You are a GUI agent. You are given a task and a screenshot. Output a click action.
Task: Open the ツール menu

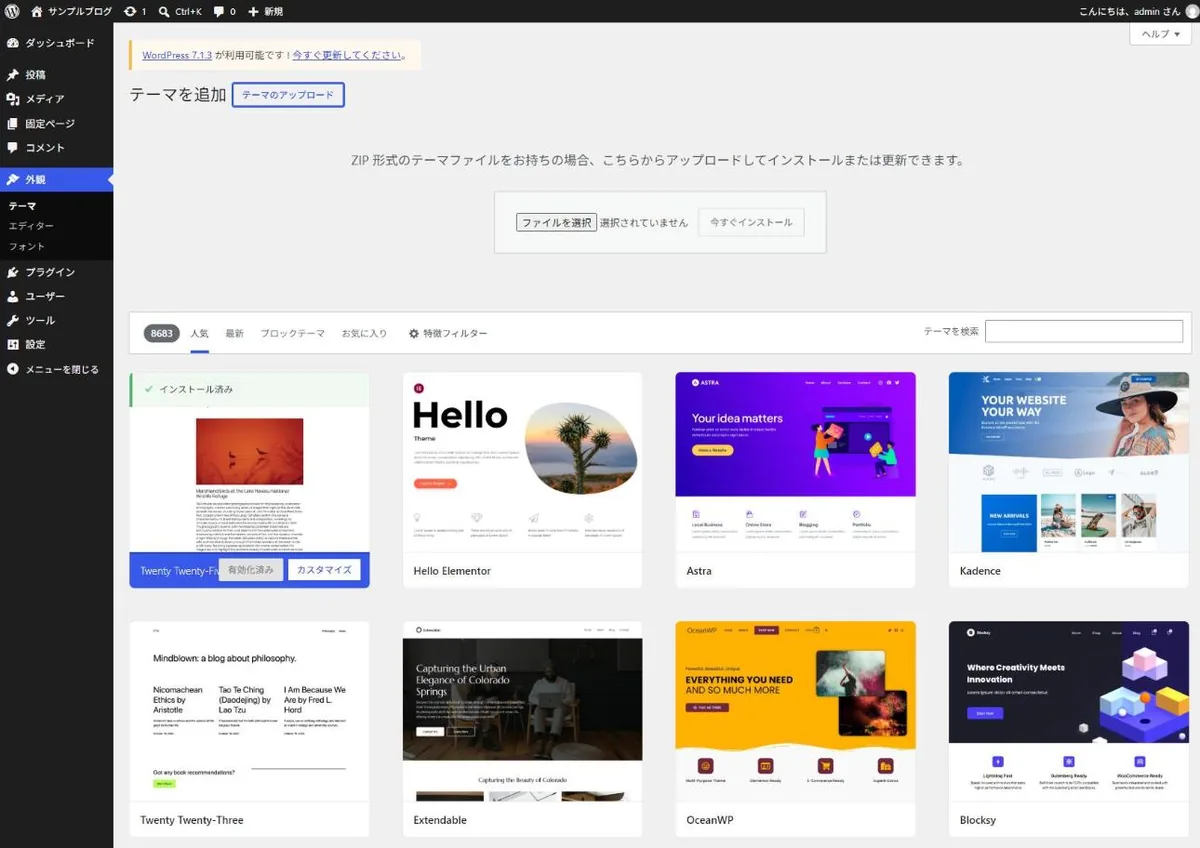(56, 320)
